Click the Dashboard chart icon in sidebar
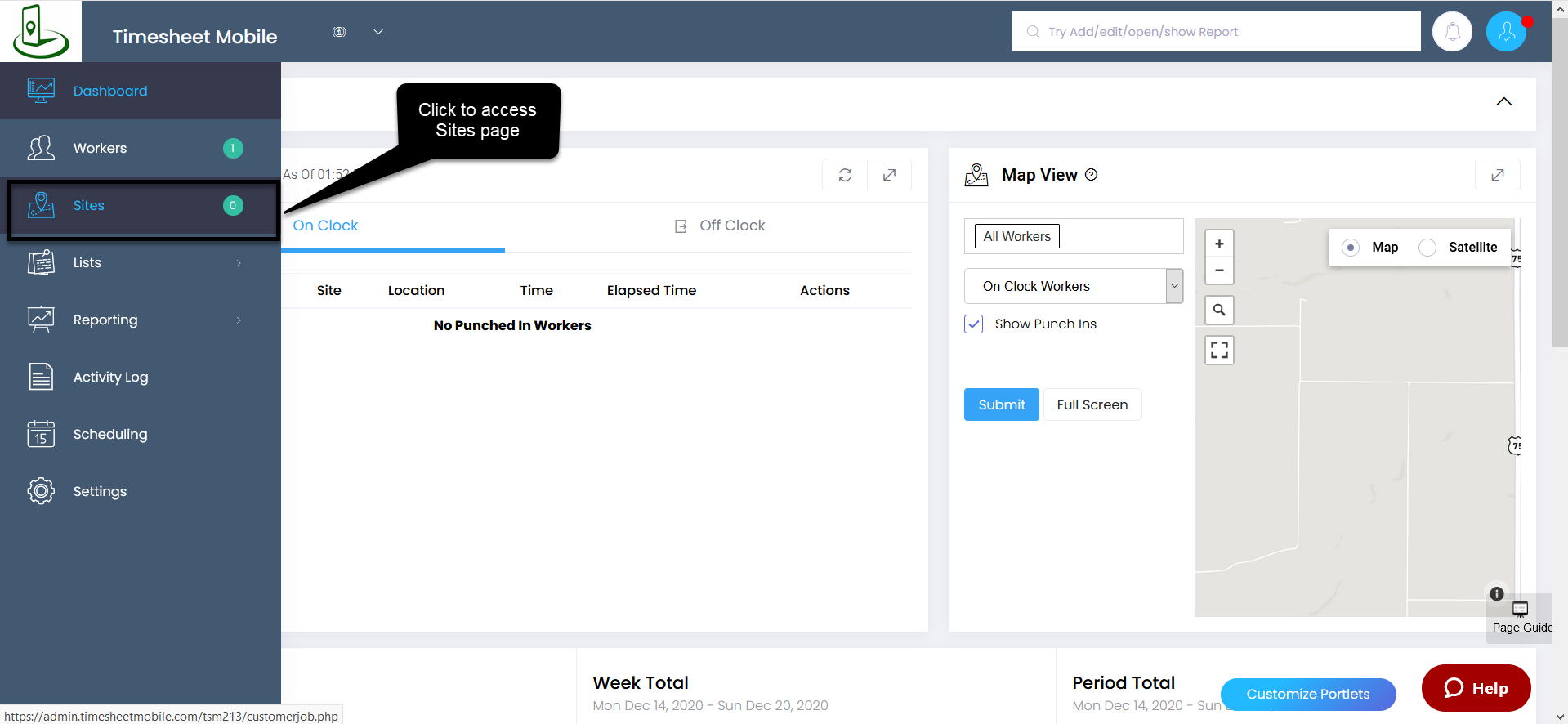The height and width of the screenshot is (724, 1568). point(41,91)
